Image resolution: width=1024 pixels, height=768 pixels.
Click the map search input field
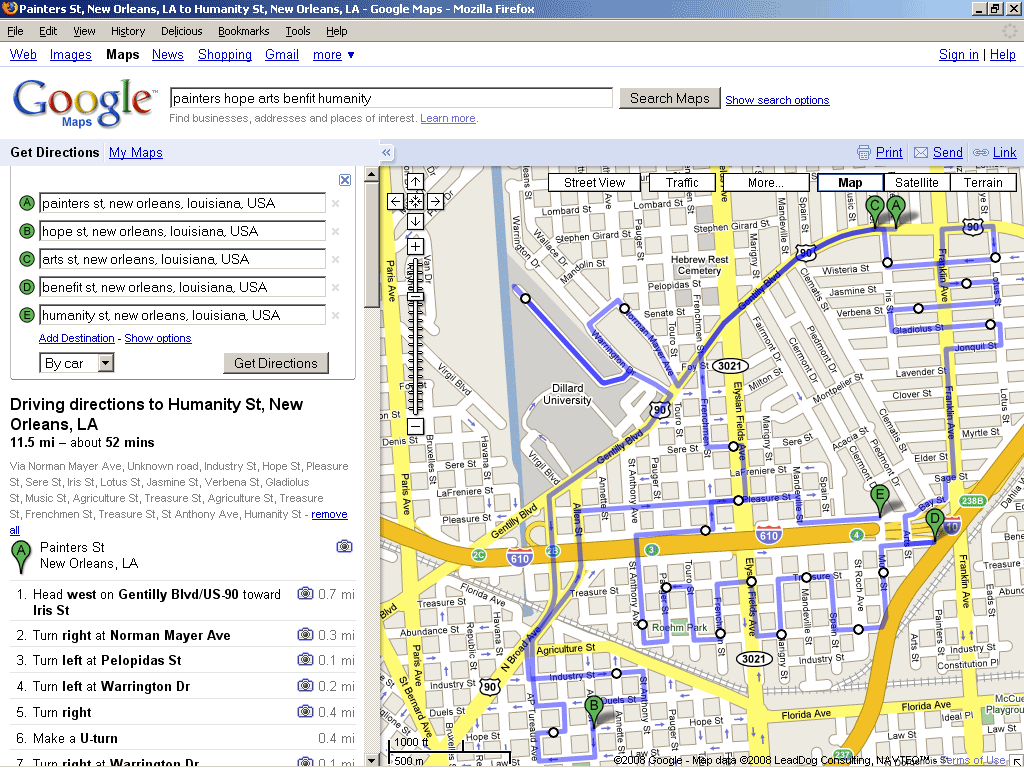tap(391, 98)
